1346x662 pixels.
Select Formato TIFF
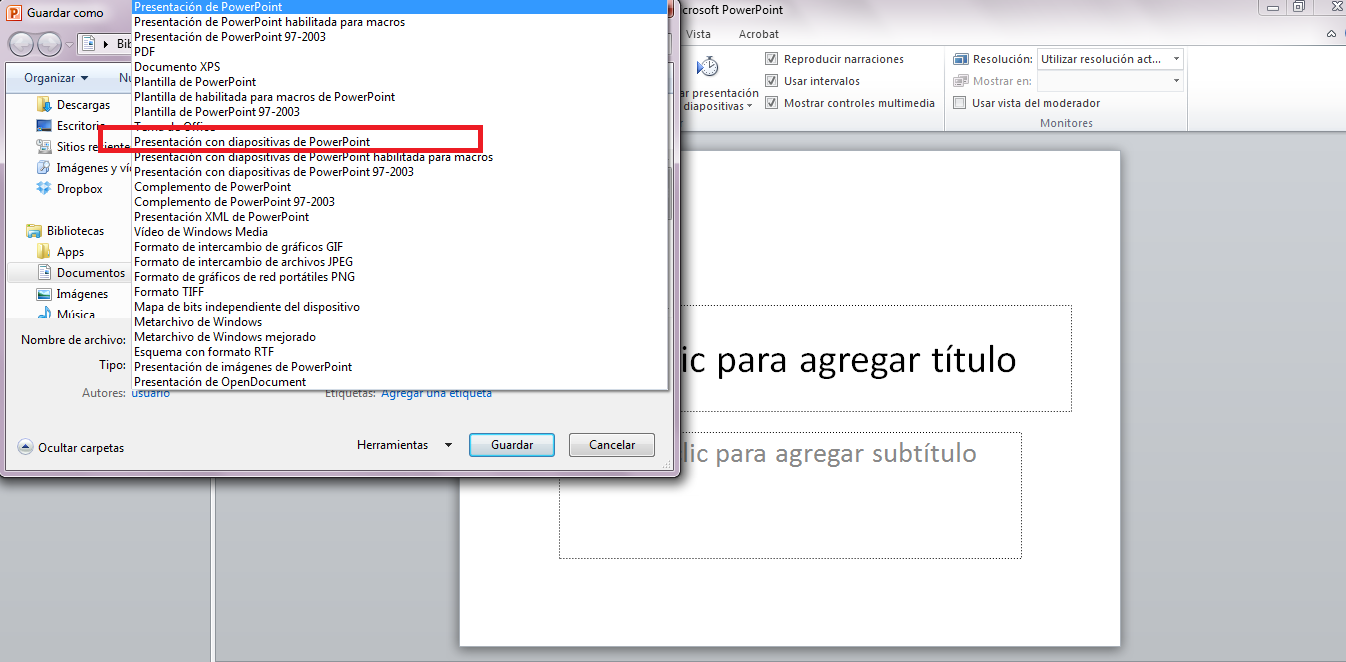400,292
